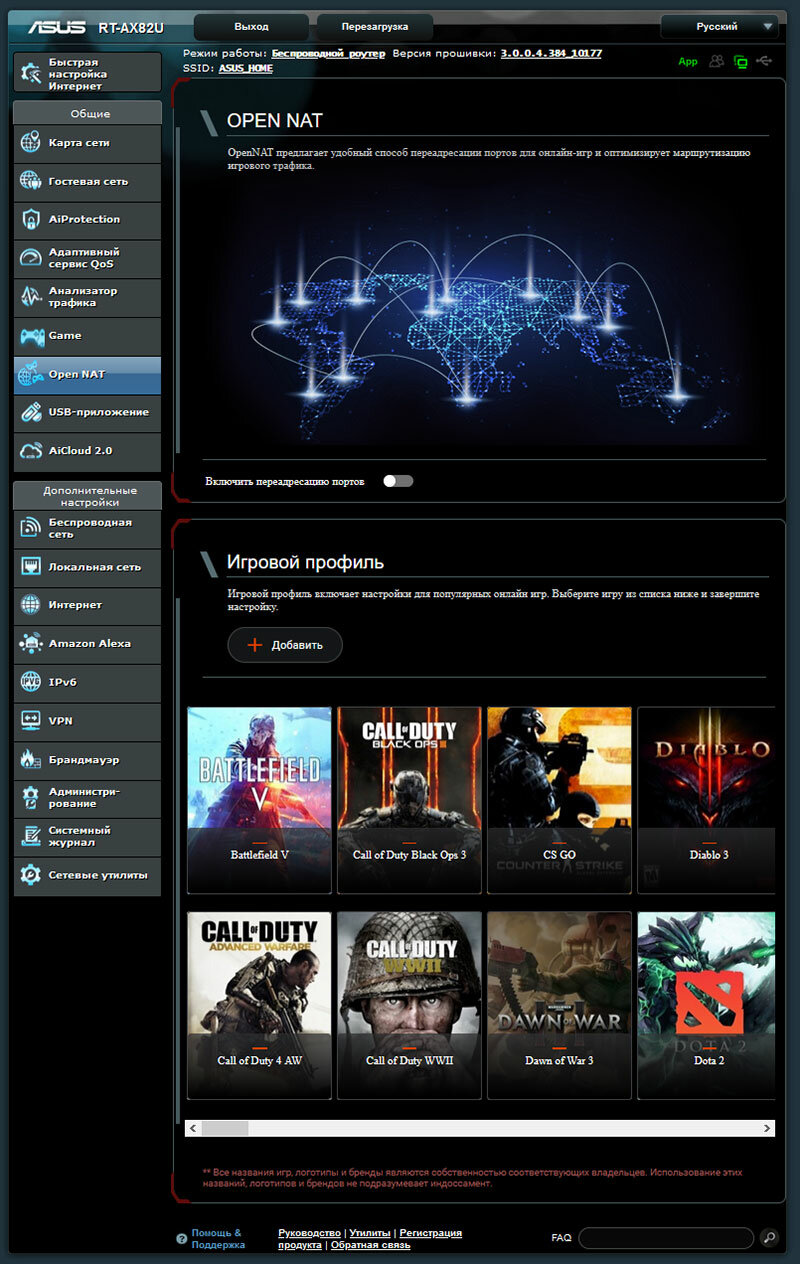
Task: Click the Локальная сеть icon
Action: coord(31,567)
